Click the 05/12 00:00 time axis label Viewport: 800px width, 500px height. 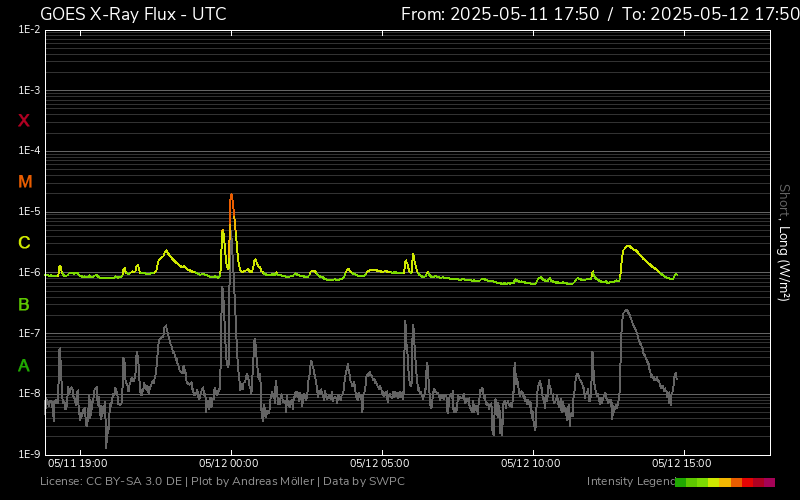click(231, 463)
